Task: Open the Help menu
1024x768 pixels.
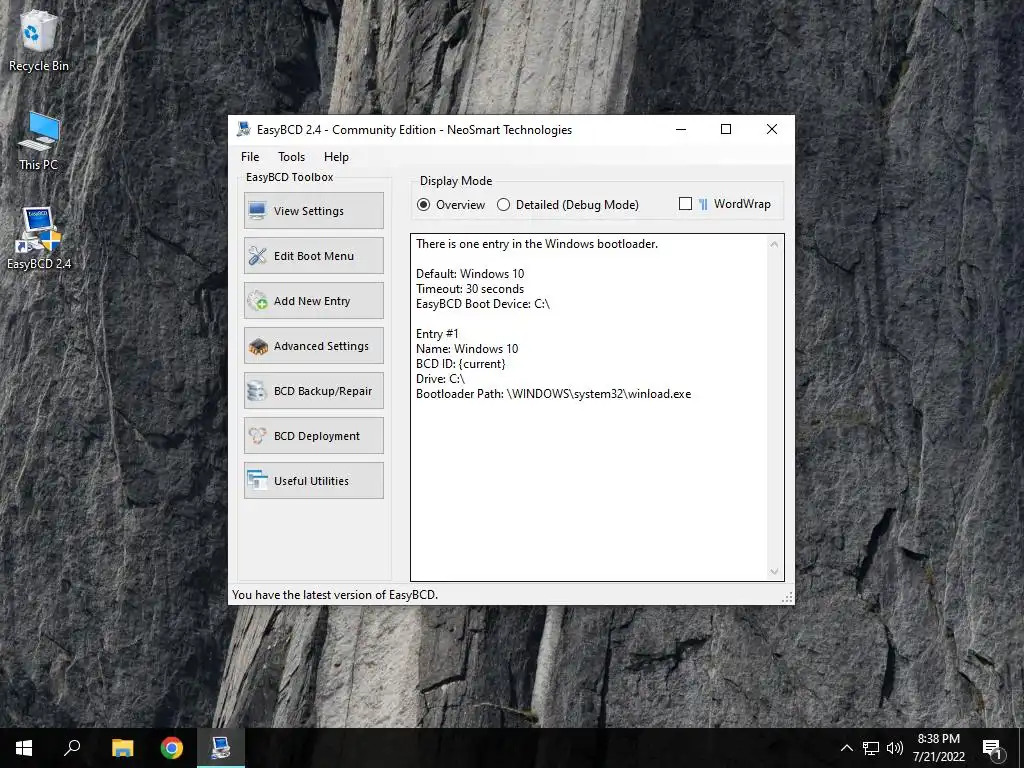Action: click(x=336, y=157)
